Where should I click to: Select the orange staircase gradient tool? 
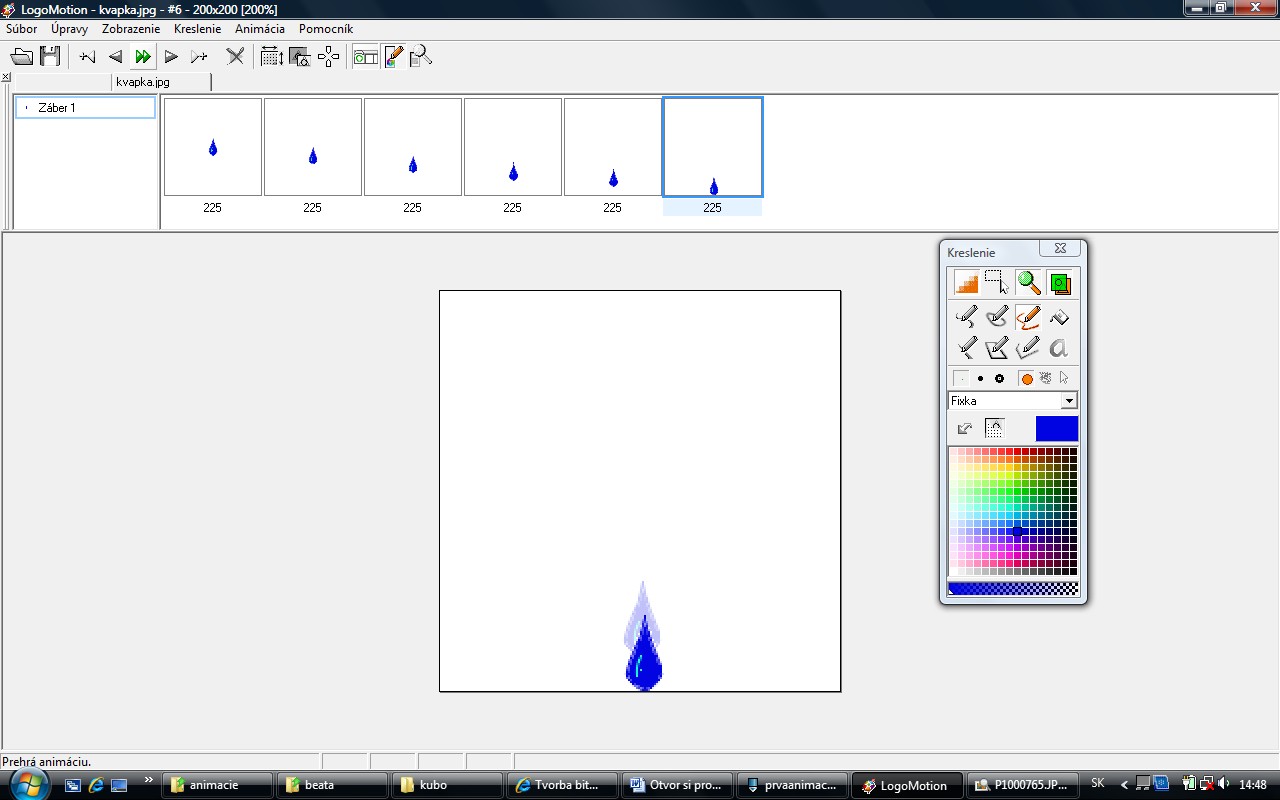[966, 284]
